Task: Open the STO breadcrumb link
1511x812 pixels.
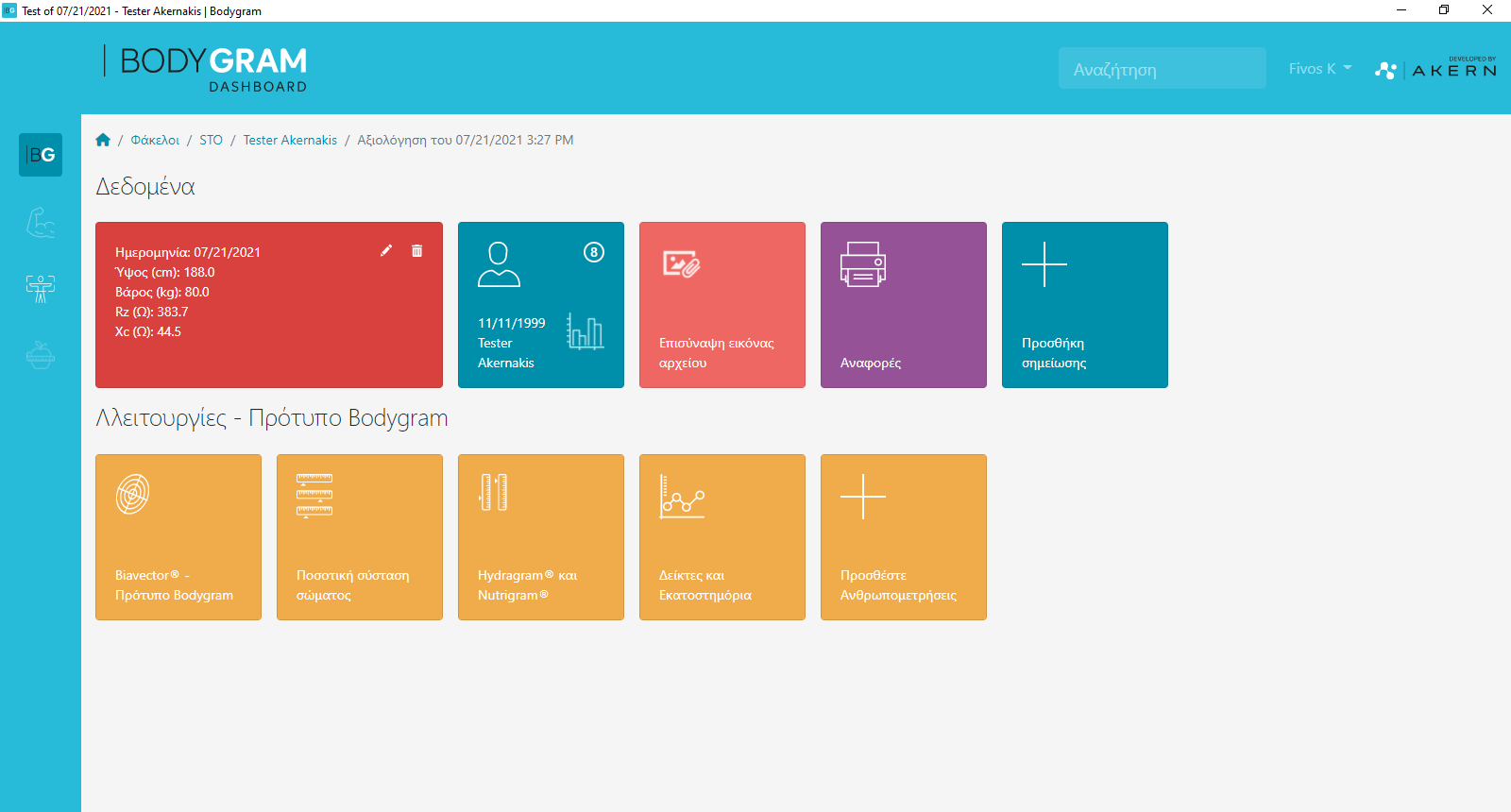Action: coord(211,140)
